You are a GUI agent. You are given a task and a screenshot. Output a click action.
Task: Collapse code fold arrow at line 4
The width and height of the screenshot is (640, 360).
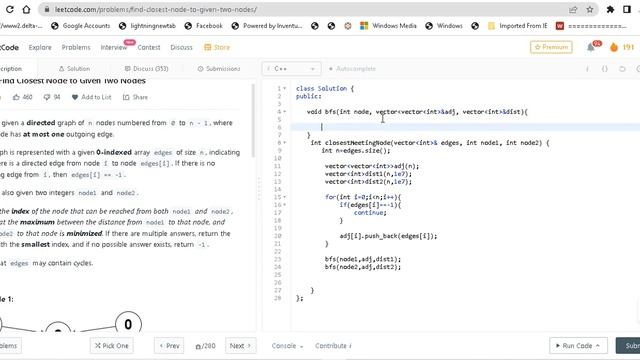(284, 112)
